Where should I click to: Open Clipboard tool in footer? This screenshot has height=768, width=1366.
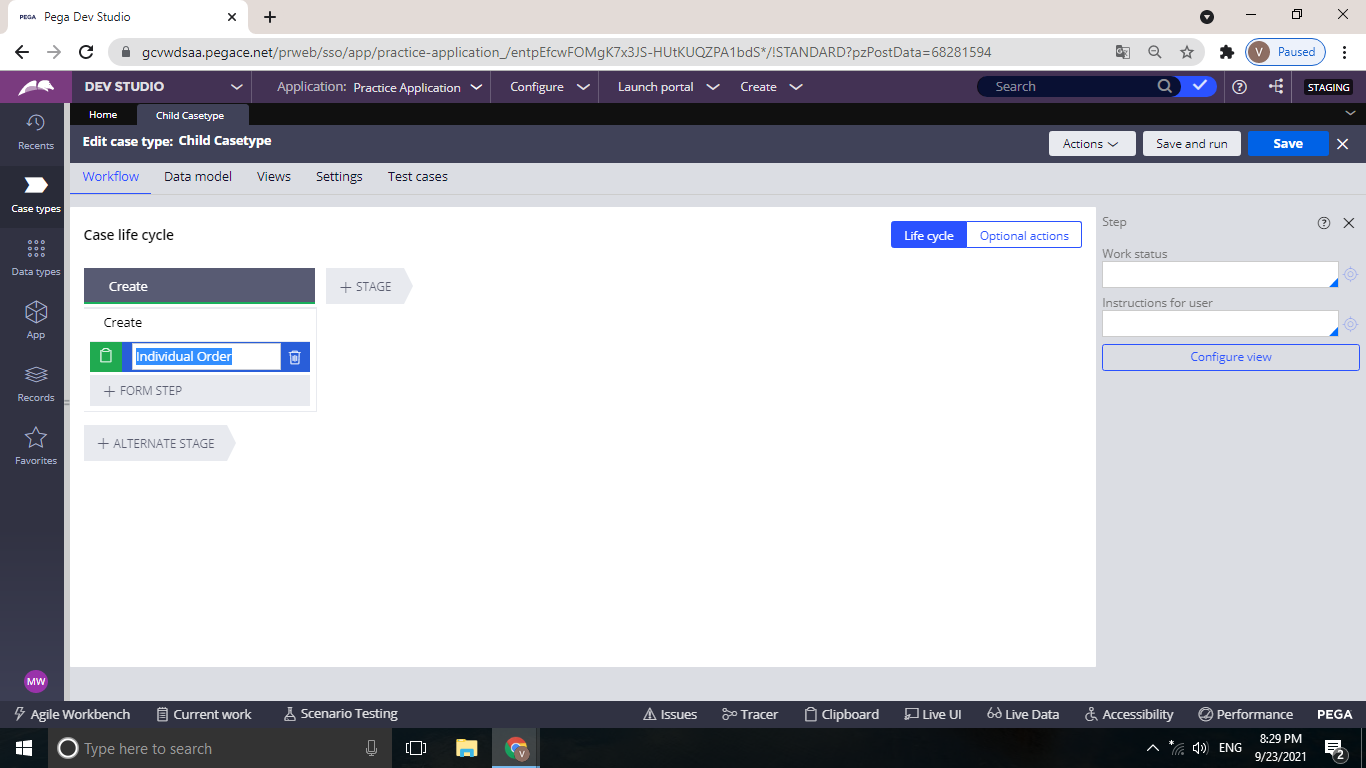point(841,714)
